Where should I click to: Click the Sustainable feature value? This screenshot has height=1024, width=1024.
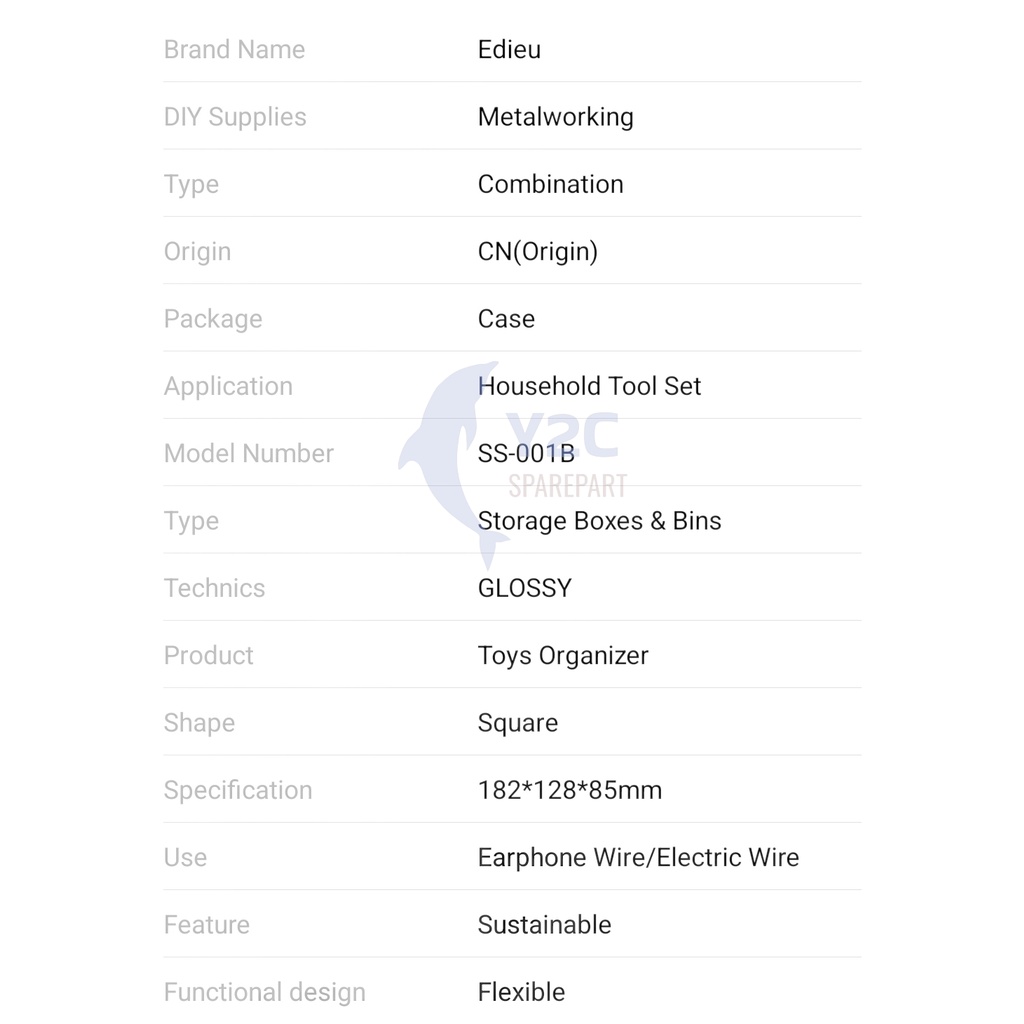(x=545, y=925)
